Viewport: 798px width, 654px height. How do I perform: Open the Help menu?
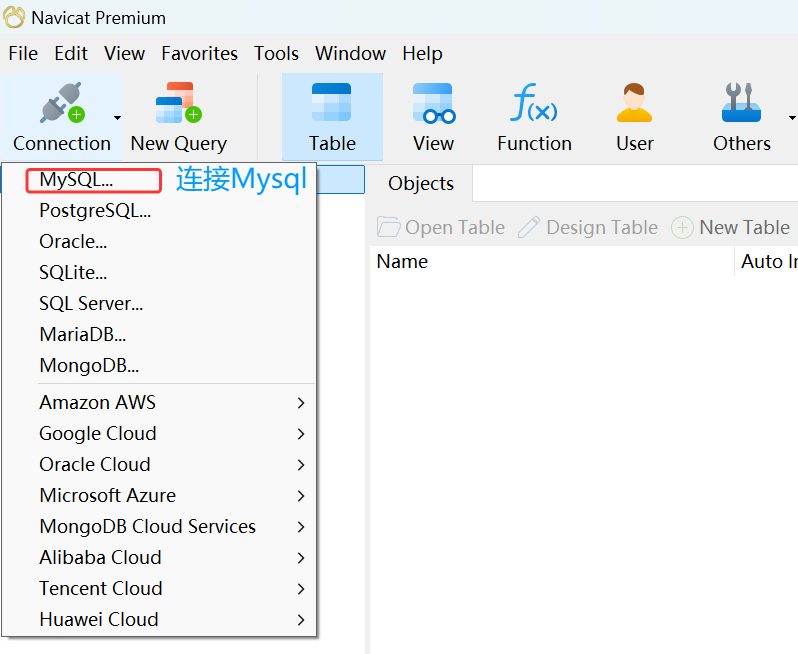422,53
